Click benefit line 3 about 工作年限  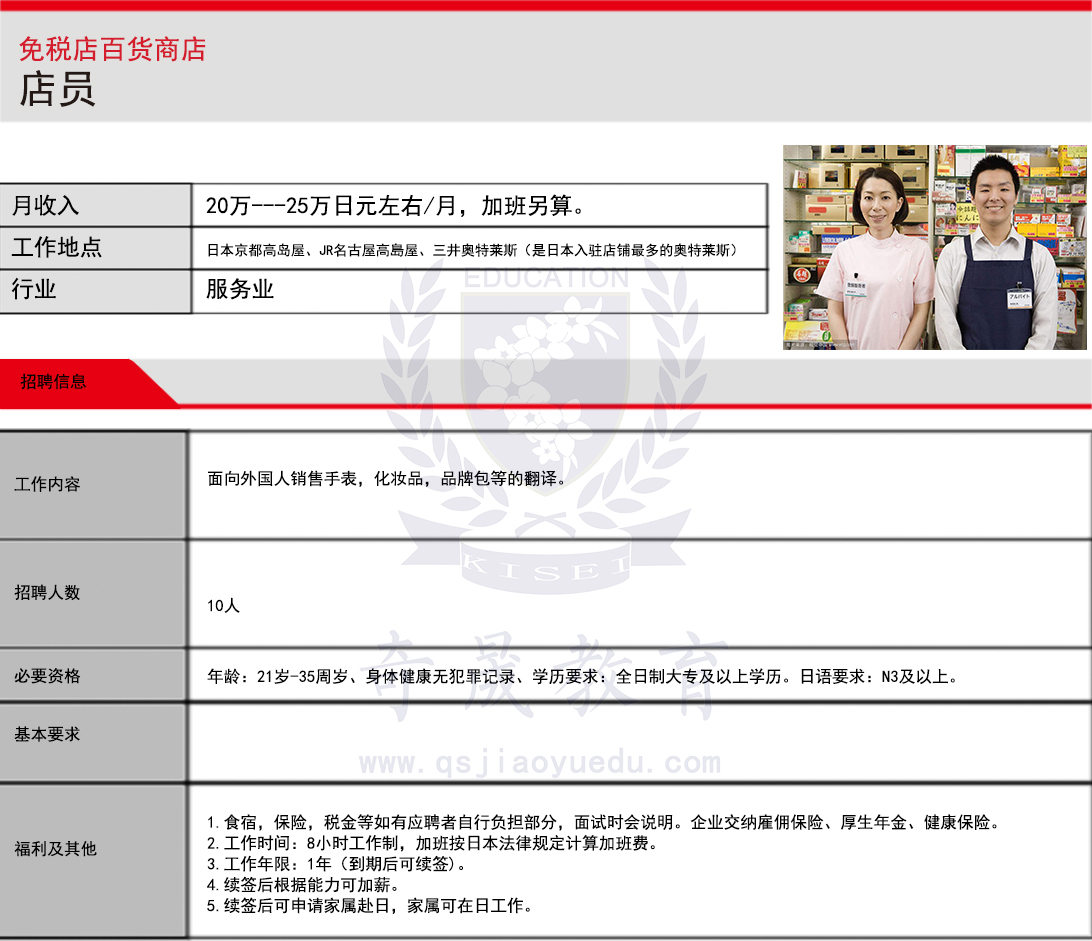pos(337,864)
